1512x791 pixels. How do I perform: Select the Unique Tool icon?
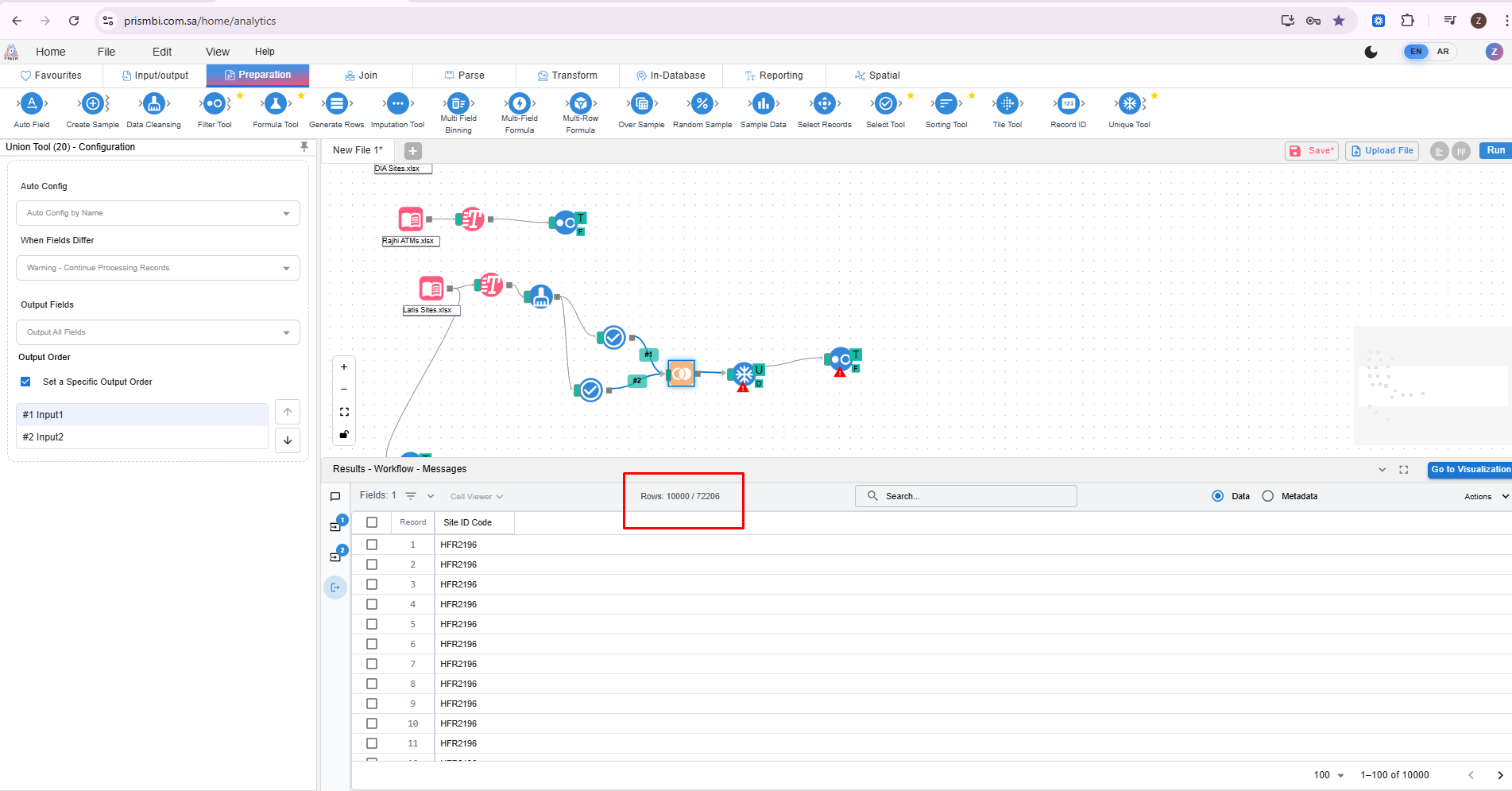point(1129,104)
